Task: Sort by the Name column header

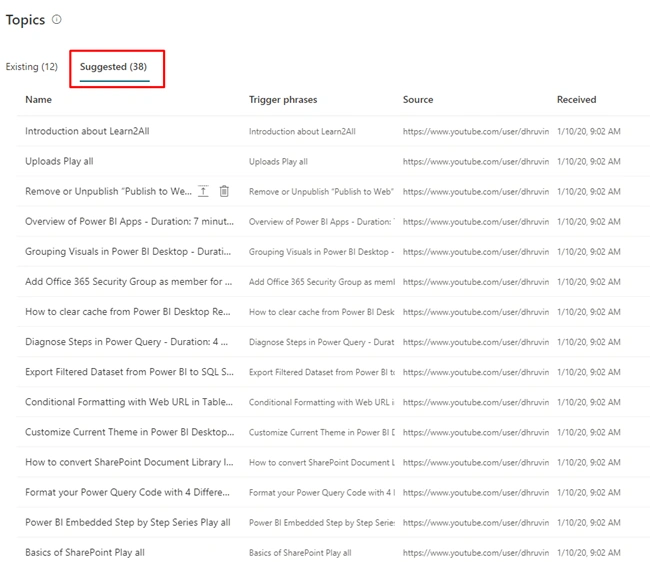Action: 39,99
